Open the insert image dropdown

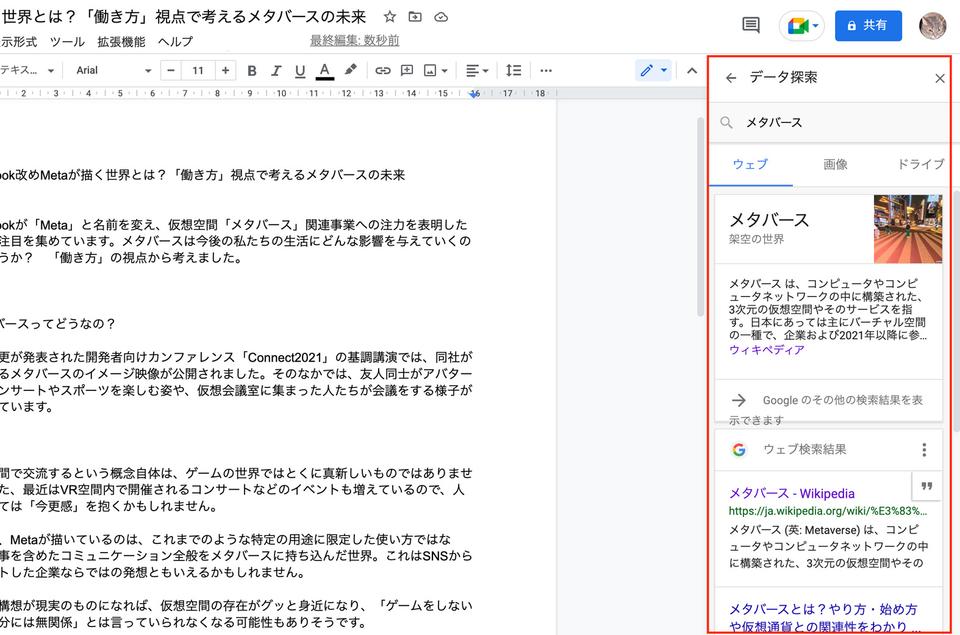[436, 70]
